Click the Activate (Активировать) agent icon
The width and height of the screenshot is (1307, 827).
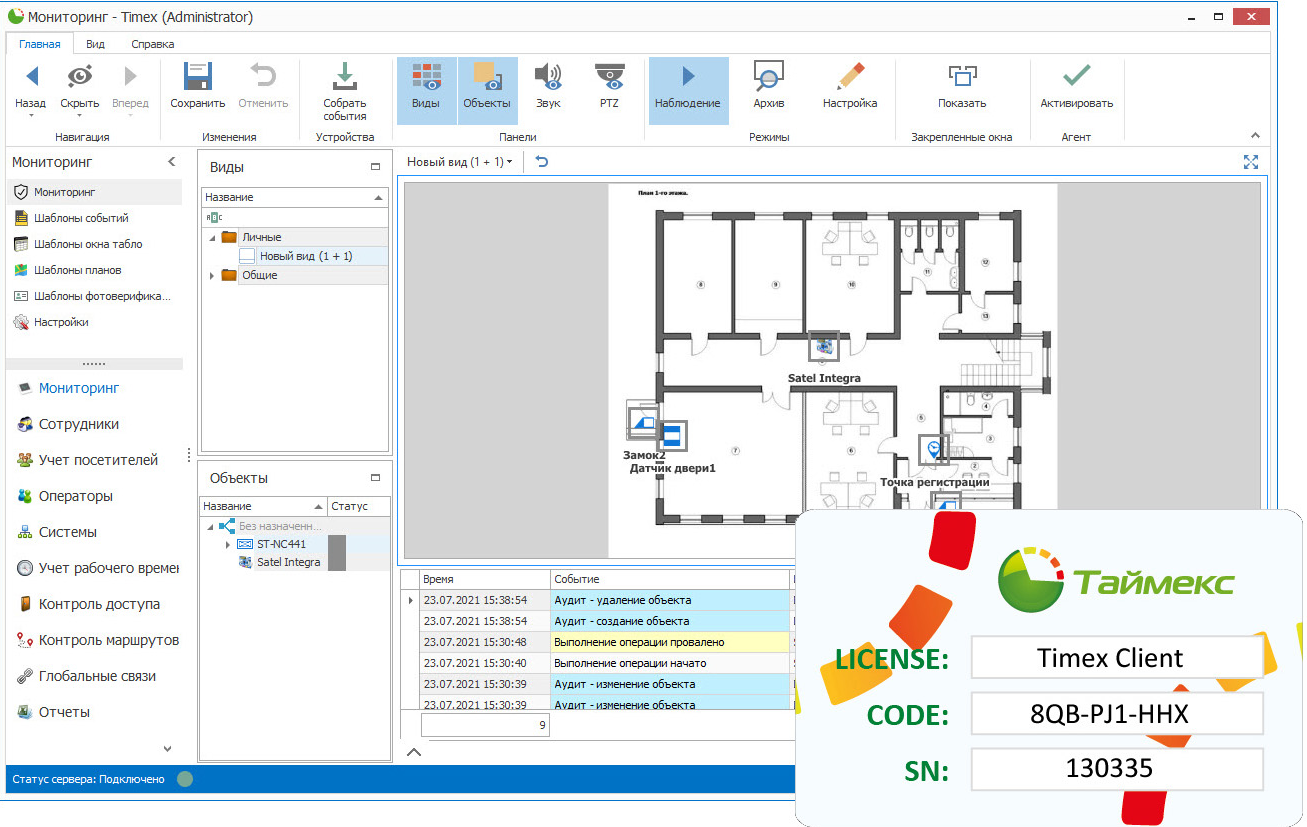pyautogui.click(x=1076, y=78)
